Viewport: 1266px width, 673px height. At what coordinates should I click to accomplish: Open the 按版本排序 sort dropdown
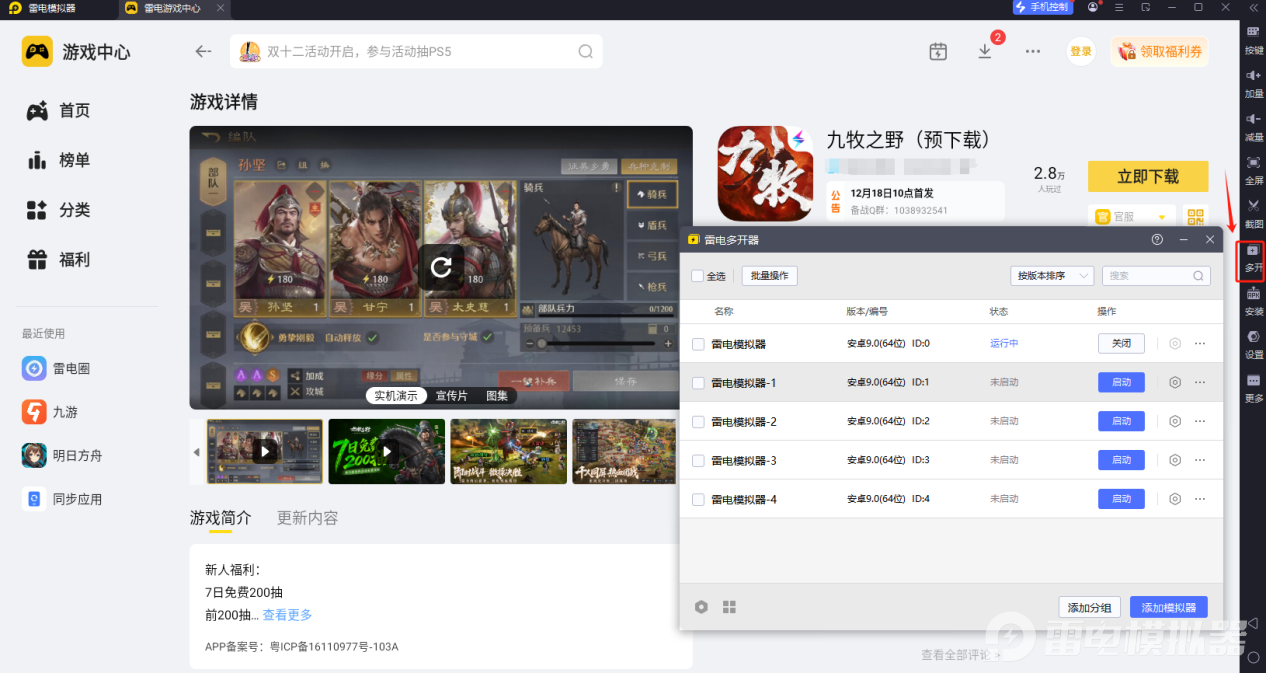1051,276
